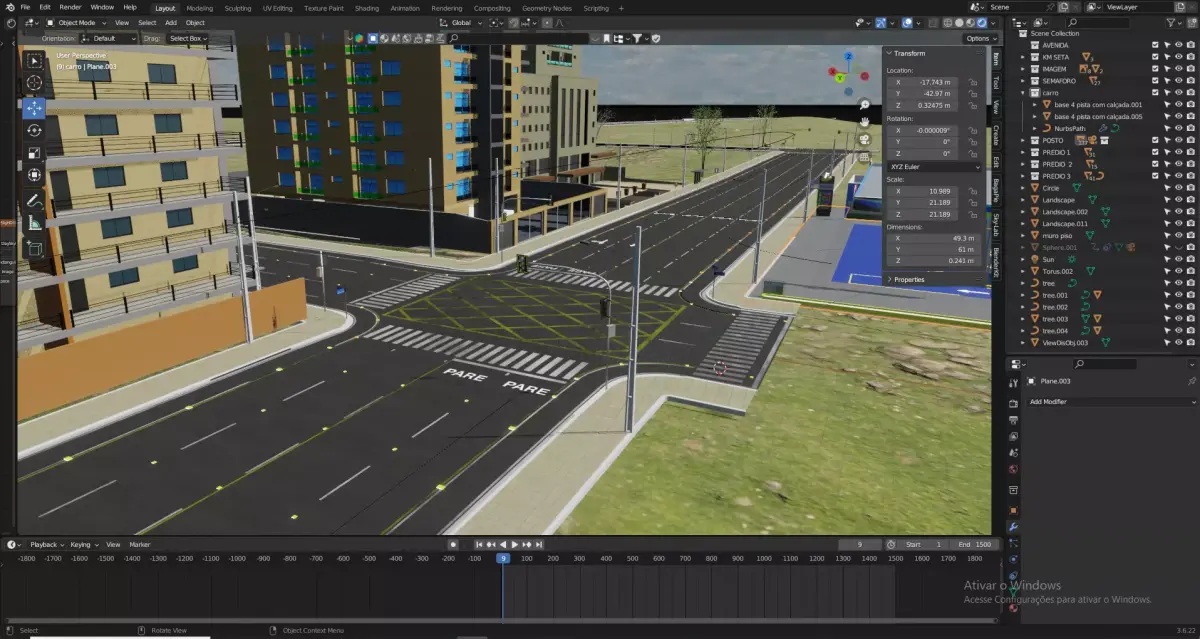Select the Measure tool in left toolbar
The width and height of the screenshot is (1200, 639).
(34, 222)
